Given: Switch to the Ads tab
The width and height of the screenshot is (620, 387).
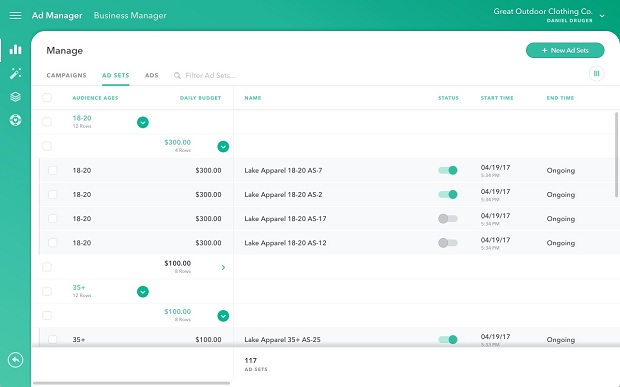Looking at the screenshot, I should tap(151, 75).
